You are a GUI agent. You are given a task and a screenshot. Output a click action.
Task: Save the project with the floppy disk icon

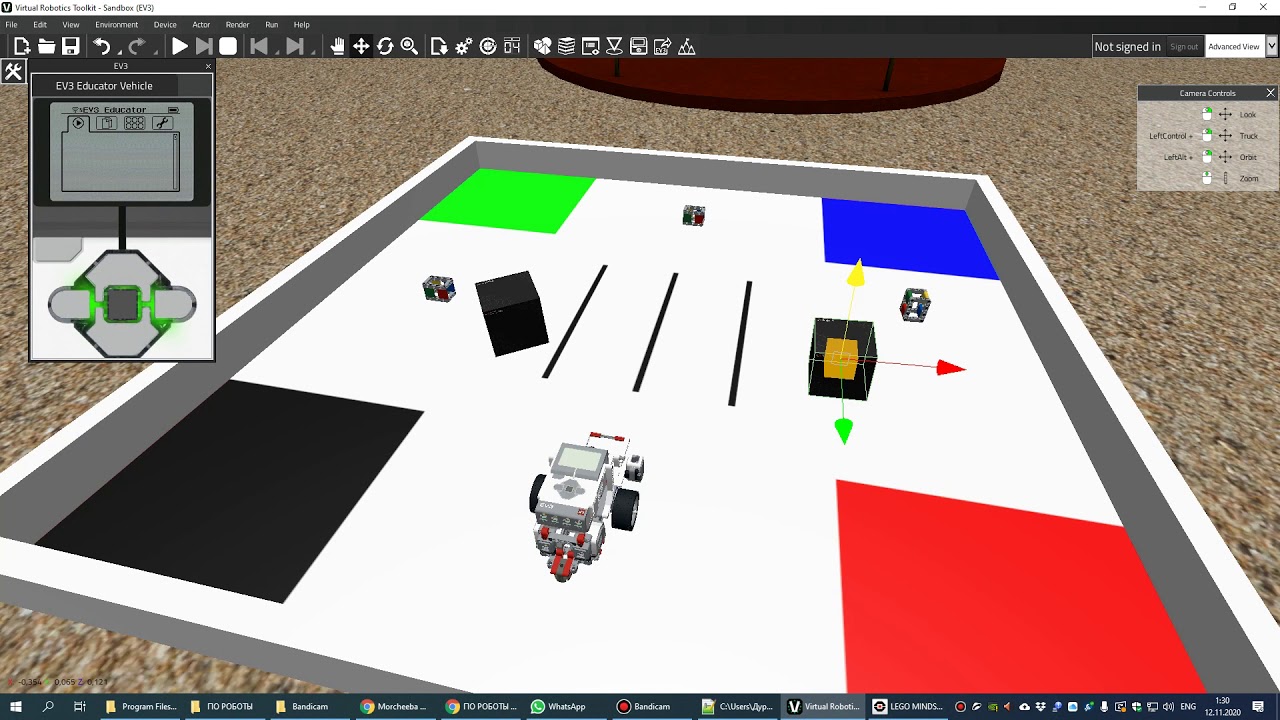pos(70,46)
